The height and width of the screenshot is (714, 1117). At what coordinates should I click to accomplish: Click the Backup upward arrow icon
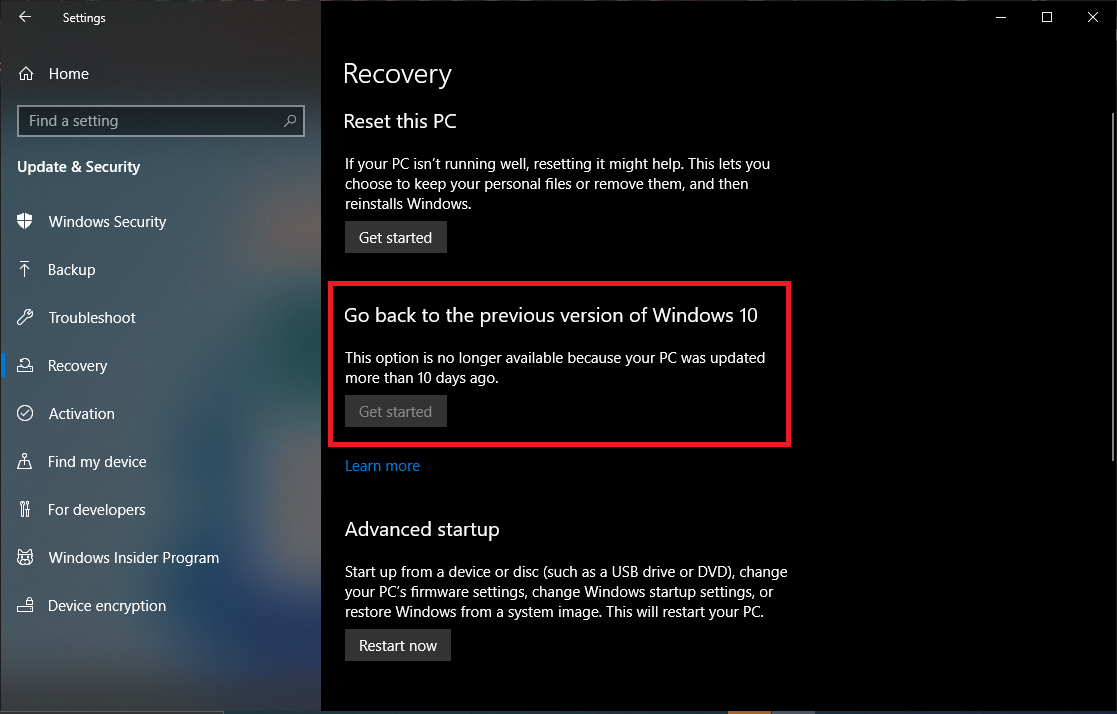coord(25,269)
